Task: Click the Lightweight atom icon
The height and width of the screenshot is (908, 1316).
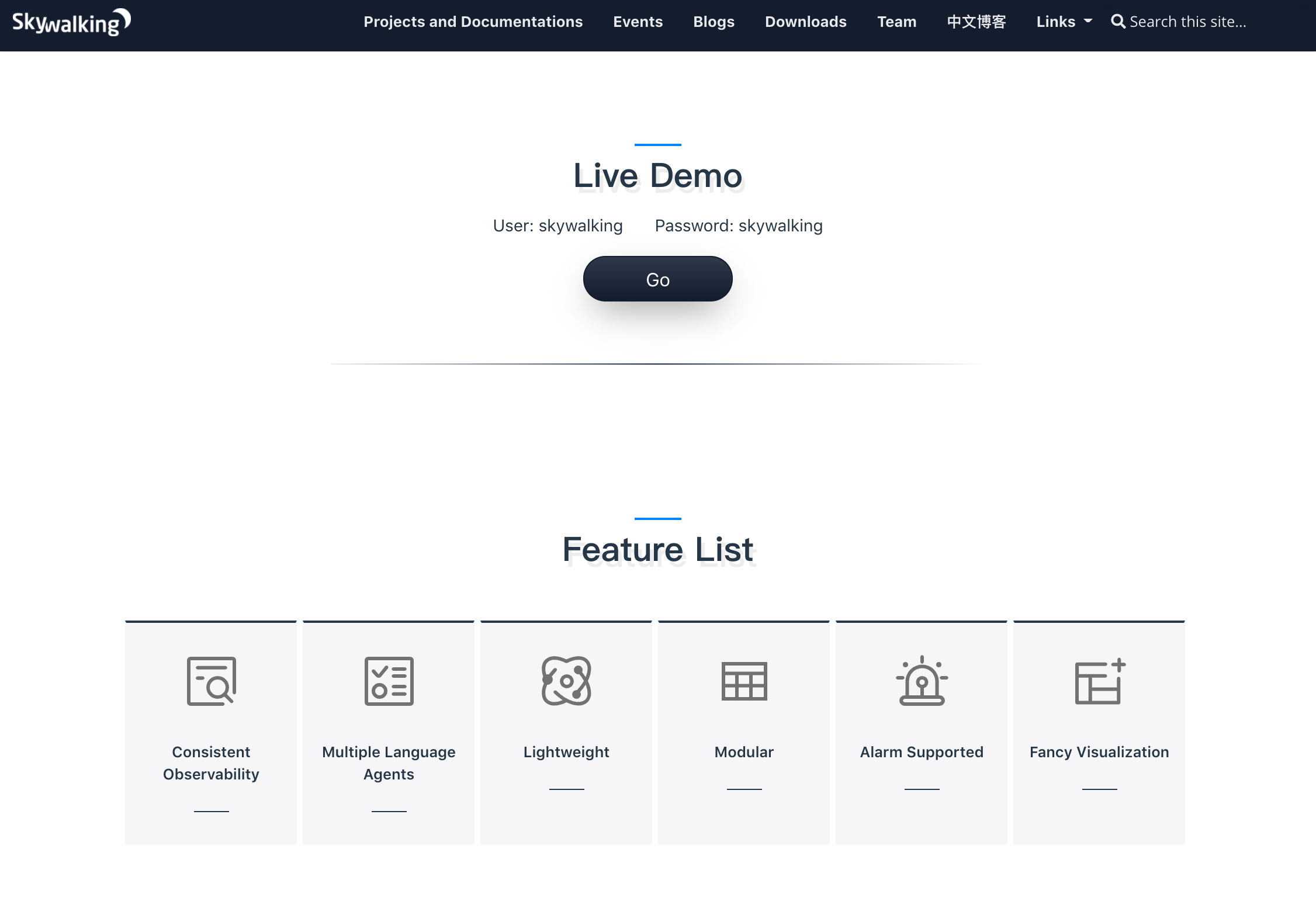Action: [x=566, y=681]
